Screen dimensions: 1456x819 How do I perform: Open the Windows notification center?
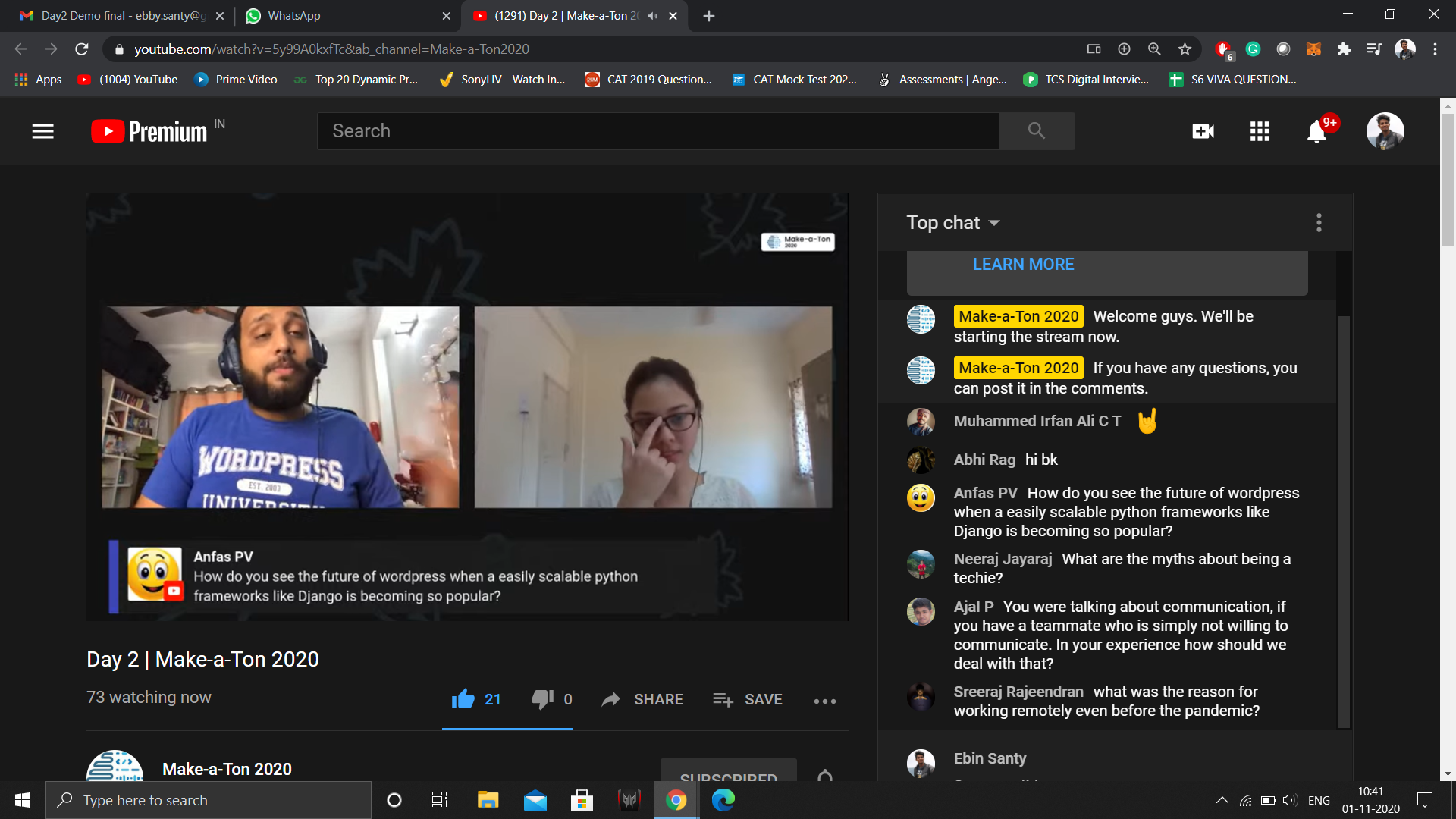click(1424, 800)
